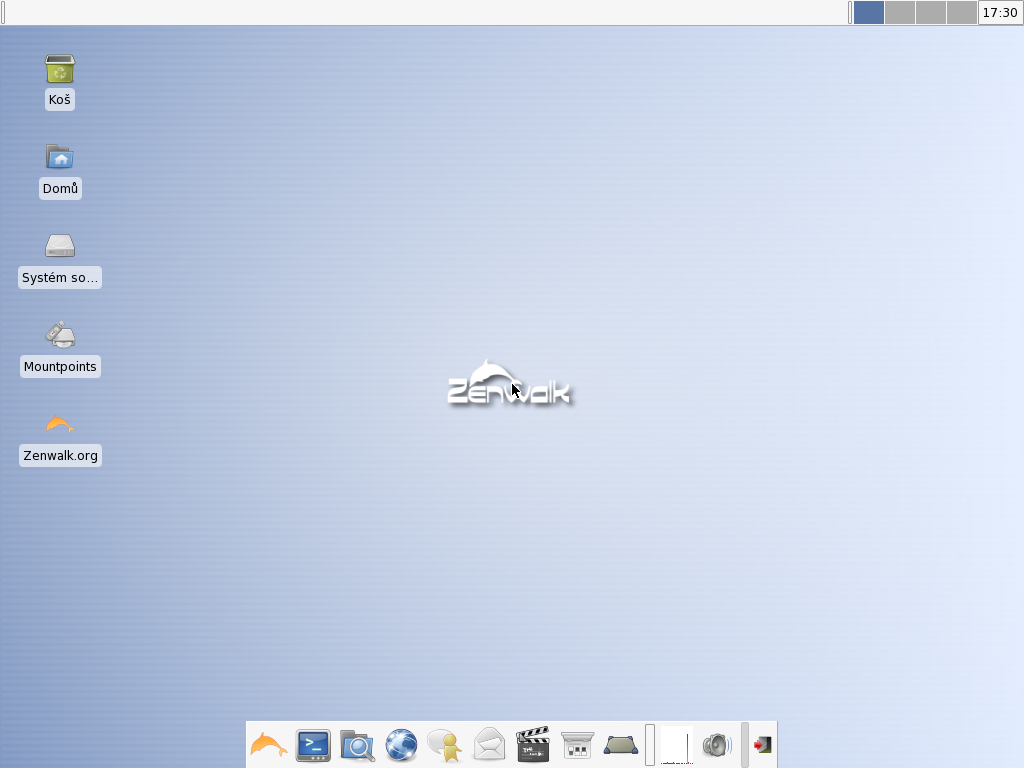The image size is (1024, 768).
Task: Click the Koš label text
Action: click(59, 99)
